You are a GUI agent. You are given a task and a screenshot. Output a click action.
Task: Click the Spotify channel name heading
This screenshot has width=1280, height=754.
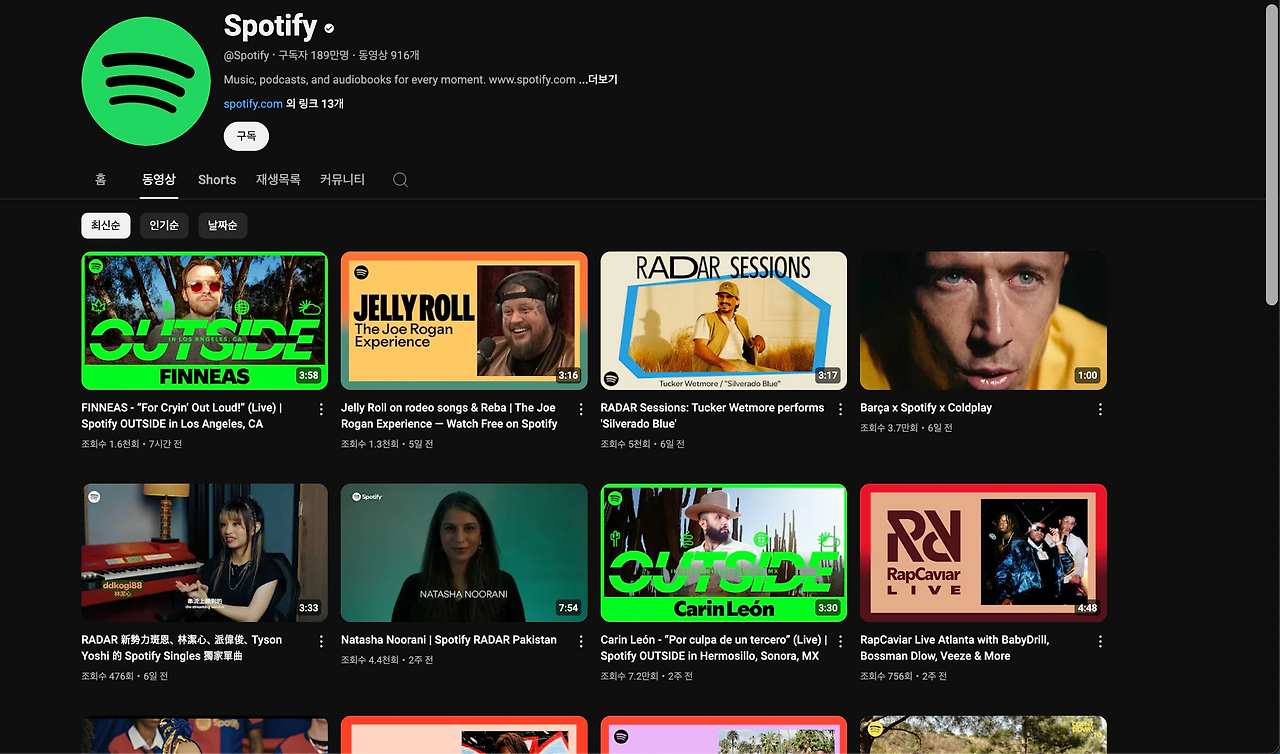click(x=270, y=27)
